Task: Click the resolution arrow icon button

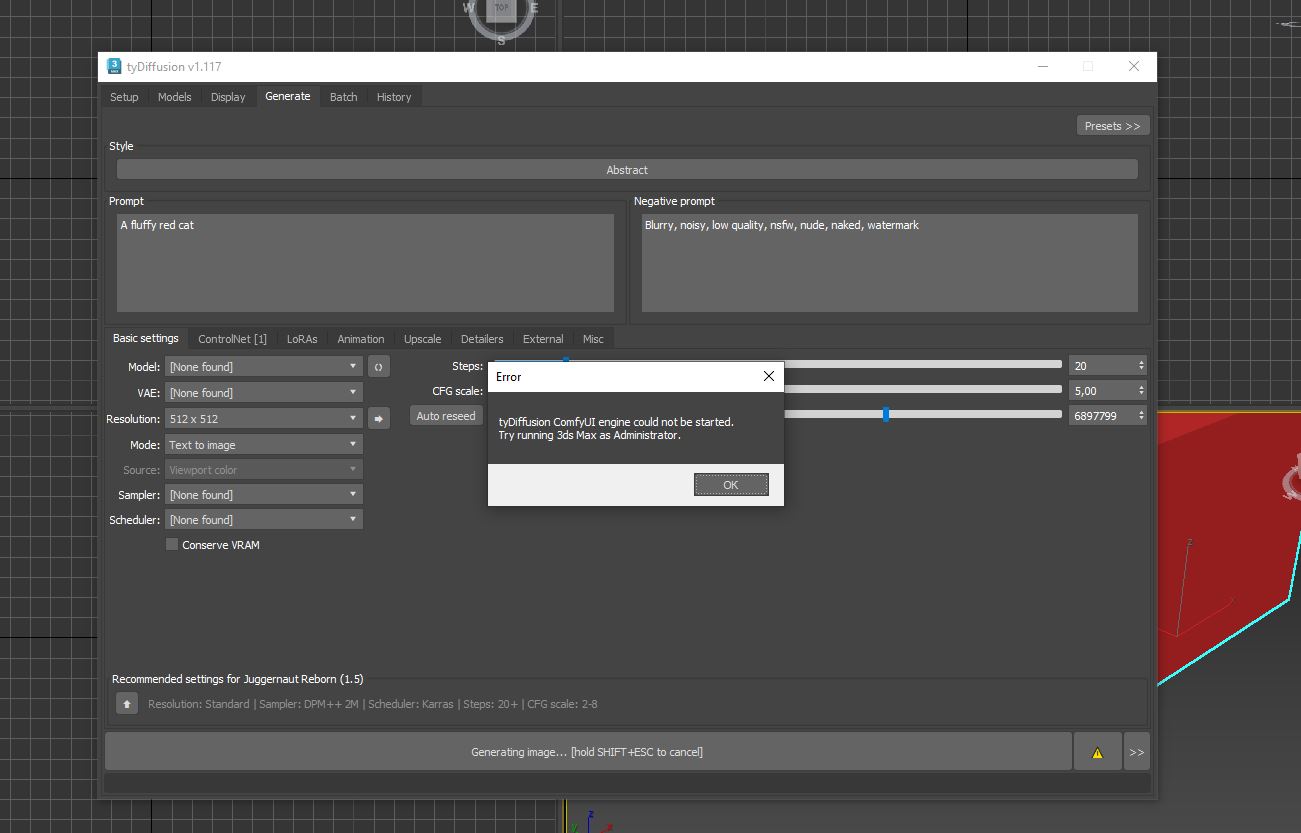Action: click(x=378, y=419)
